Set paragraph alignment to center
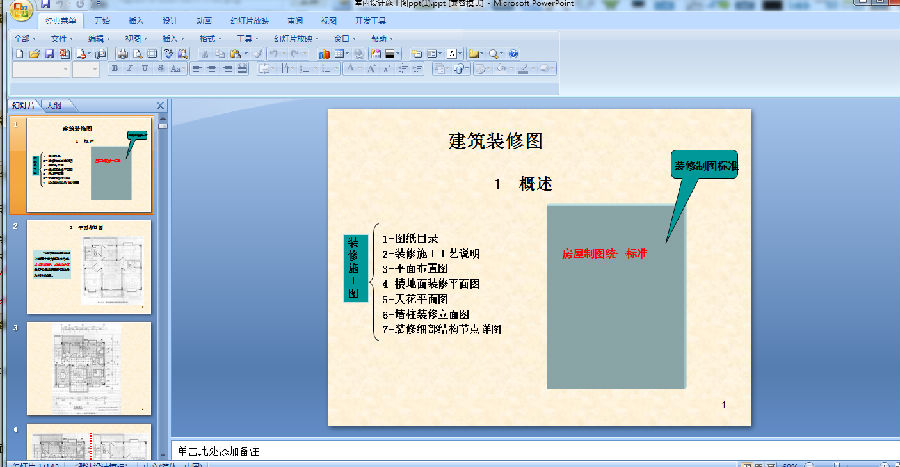This screenshot has height=467, width=900. coord(212,69)
